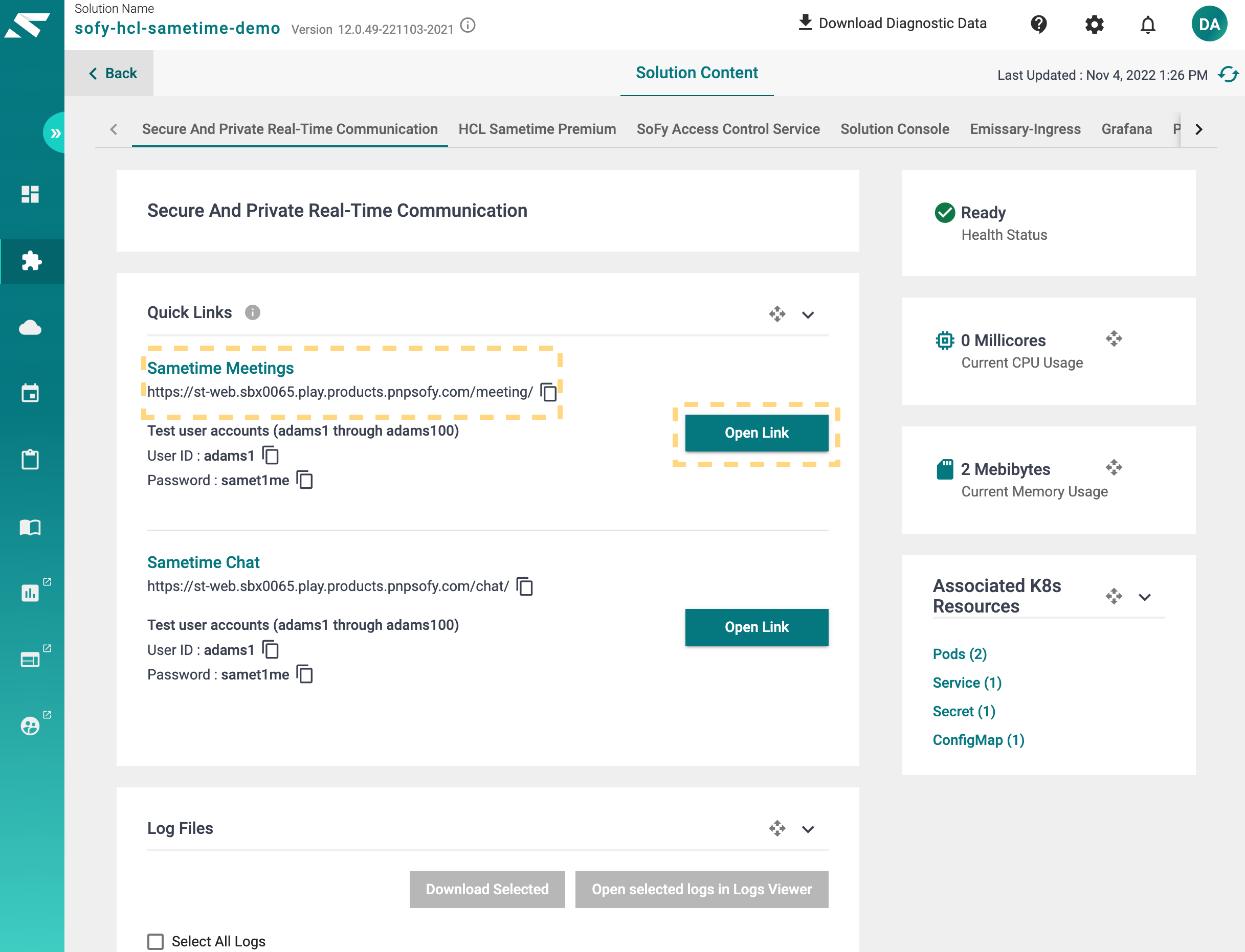Refresh the Last Updated timestamp
The width and height of the screenshot is (1245, 952).
[x=1228, y=74]
